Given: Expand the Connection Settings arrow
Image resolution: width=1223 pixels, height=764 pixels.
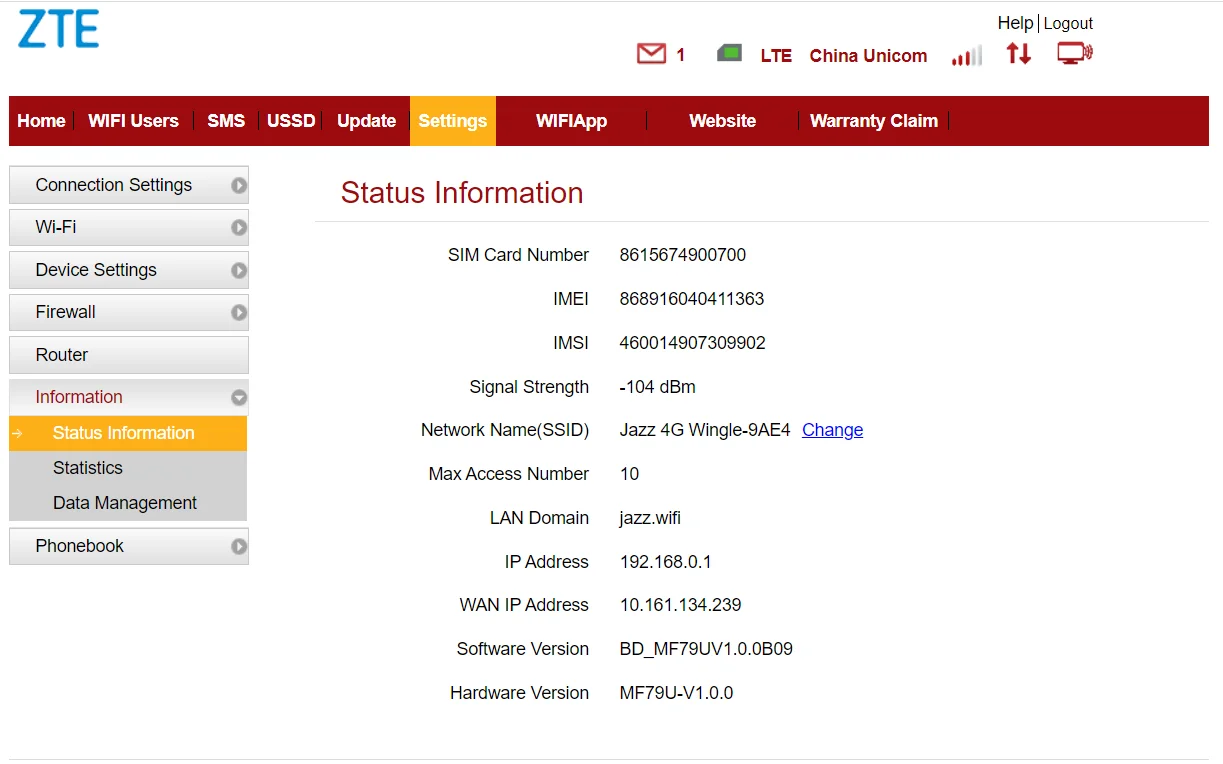Looking at the screenshot, I should pos(238,185).
